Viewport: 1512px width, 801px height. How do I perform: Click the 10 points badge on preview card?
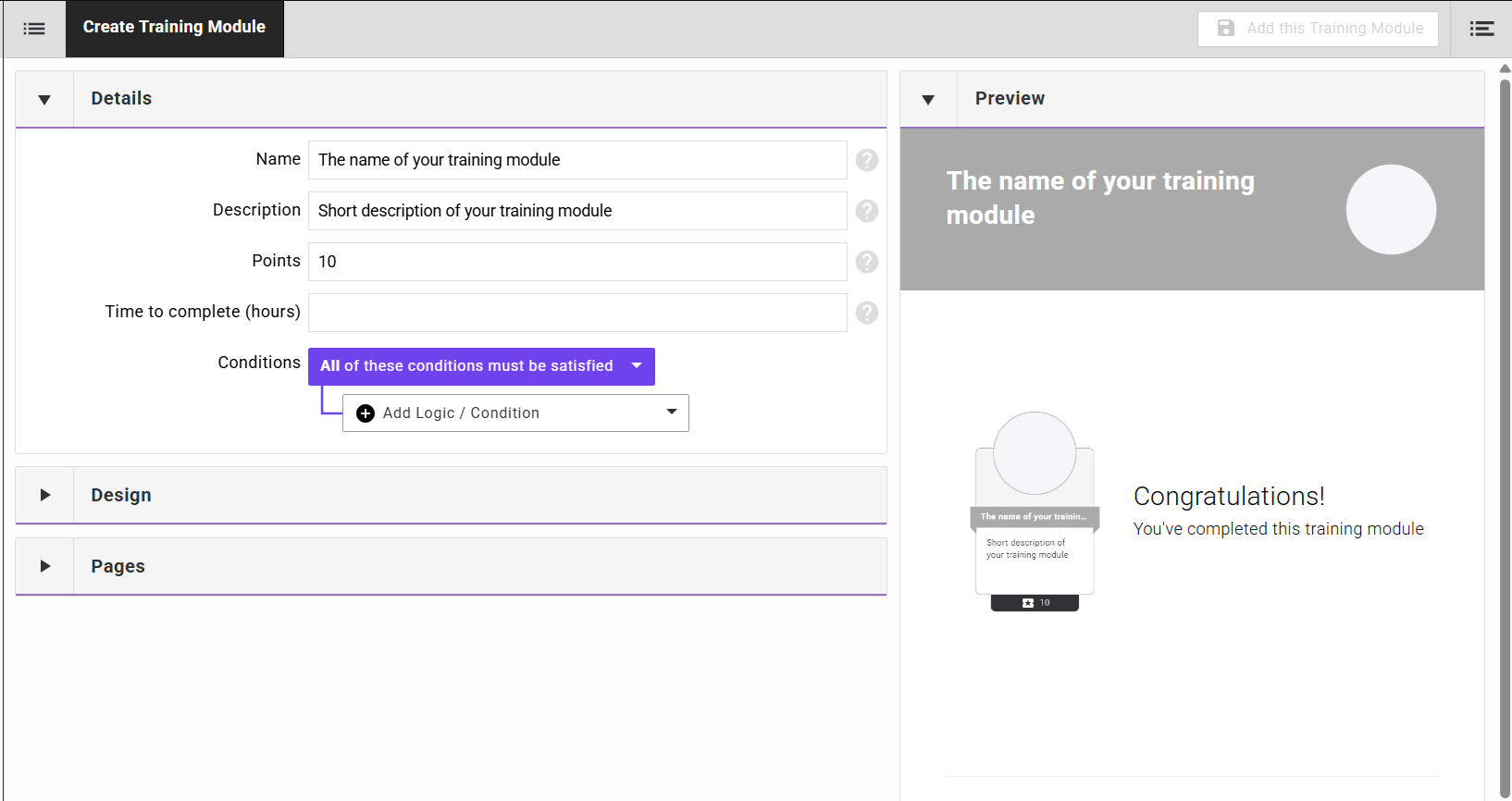1035,603
